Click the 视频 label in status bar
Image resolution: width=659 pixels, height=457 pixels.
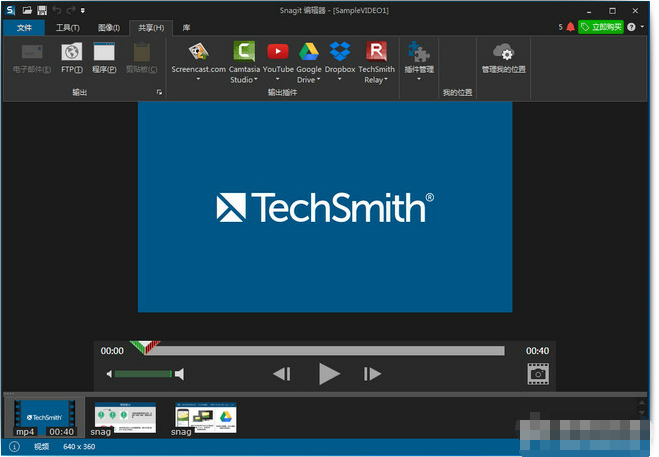click(41, 446)
